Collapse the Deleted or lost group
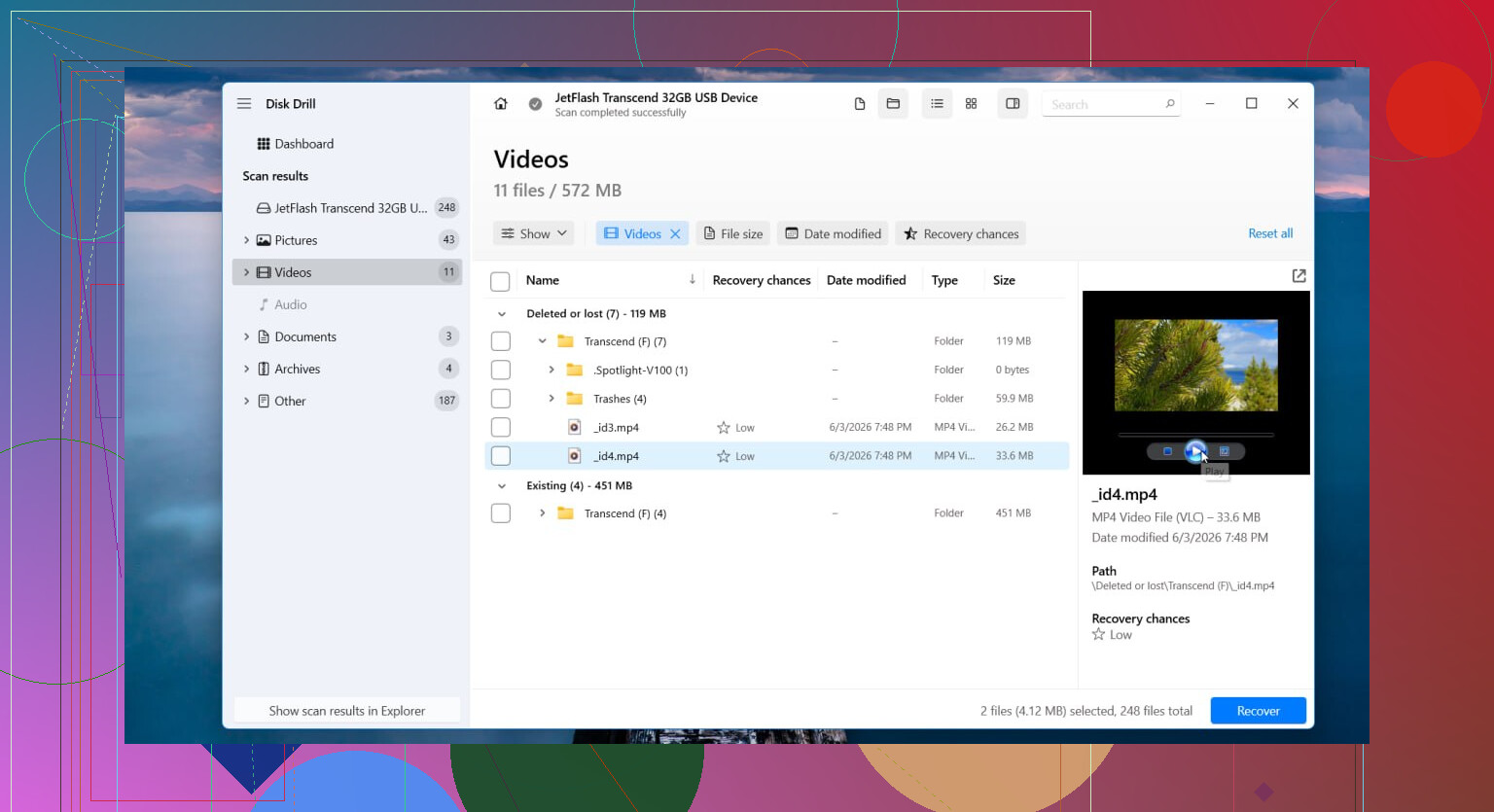The image size is (1494, 812). tap(502, 314)
